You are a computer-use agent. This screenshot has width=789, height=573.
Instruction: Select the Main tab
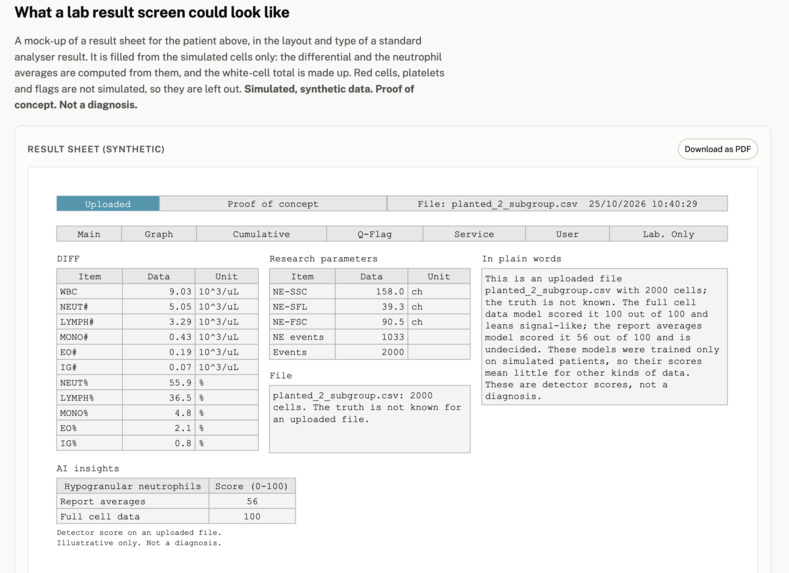(x=89, y=234)
